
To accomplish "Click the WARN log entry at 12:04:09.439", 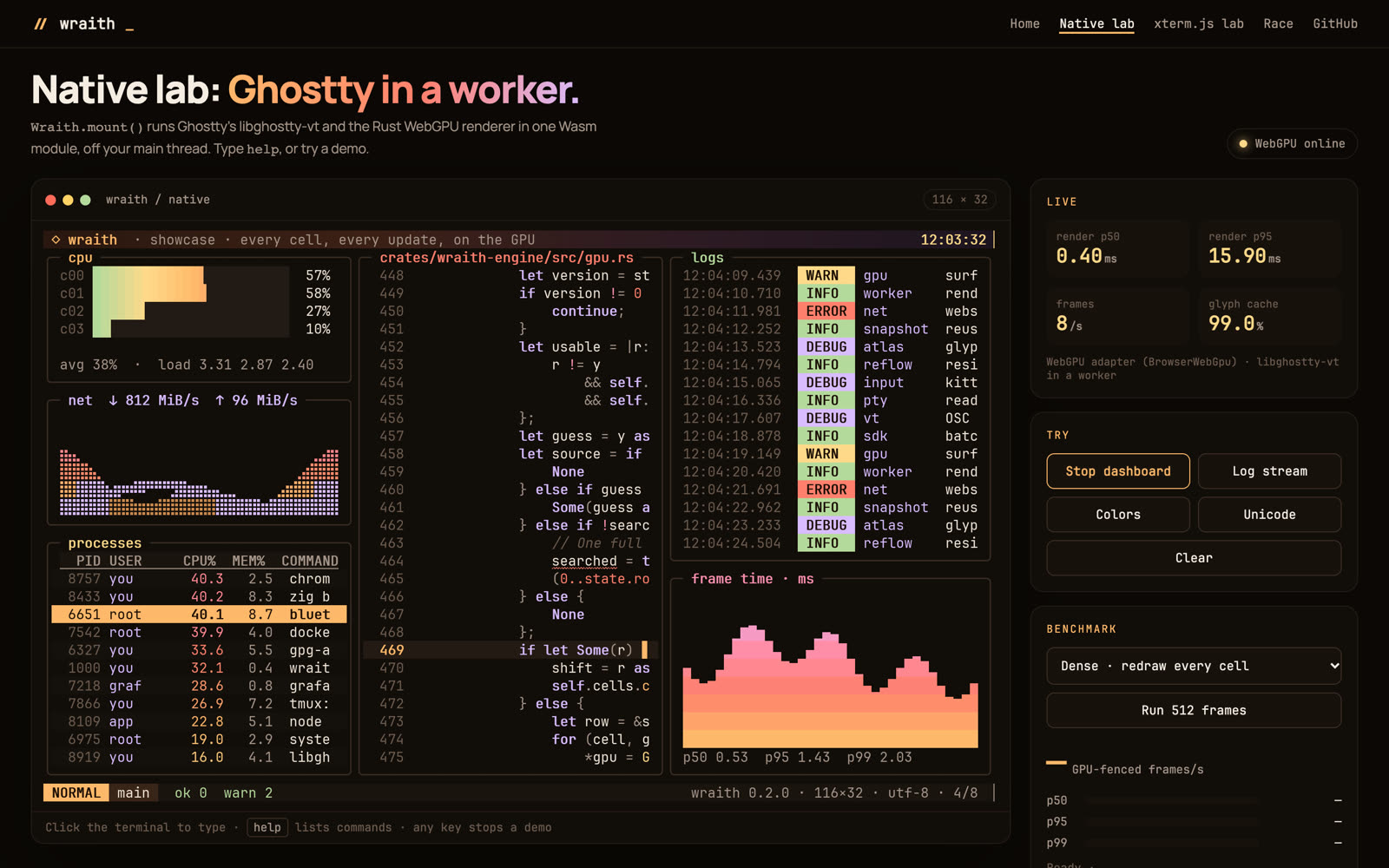I will click(830, 276).
